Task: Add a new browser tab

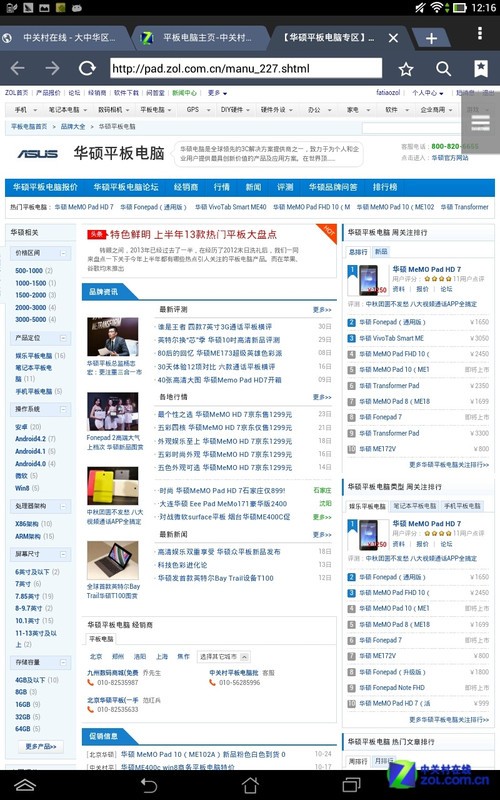Action: (x=431, y=38)
